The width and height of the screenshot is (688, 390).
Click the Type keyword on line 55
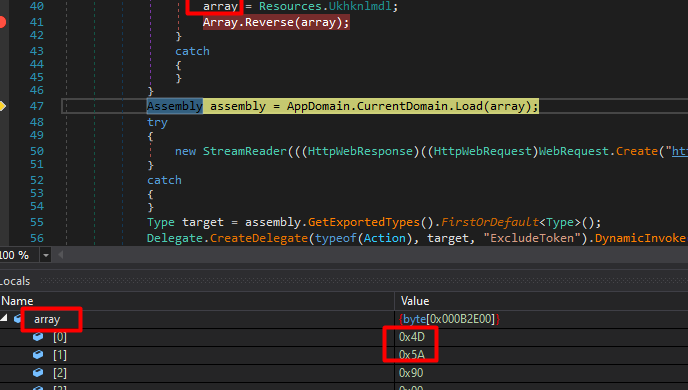point(161,222)
